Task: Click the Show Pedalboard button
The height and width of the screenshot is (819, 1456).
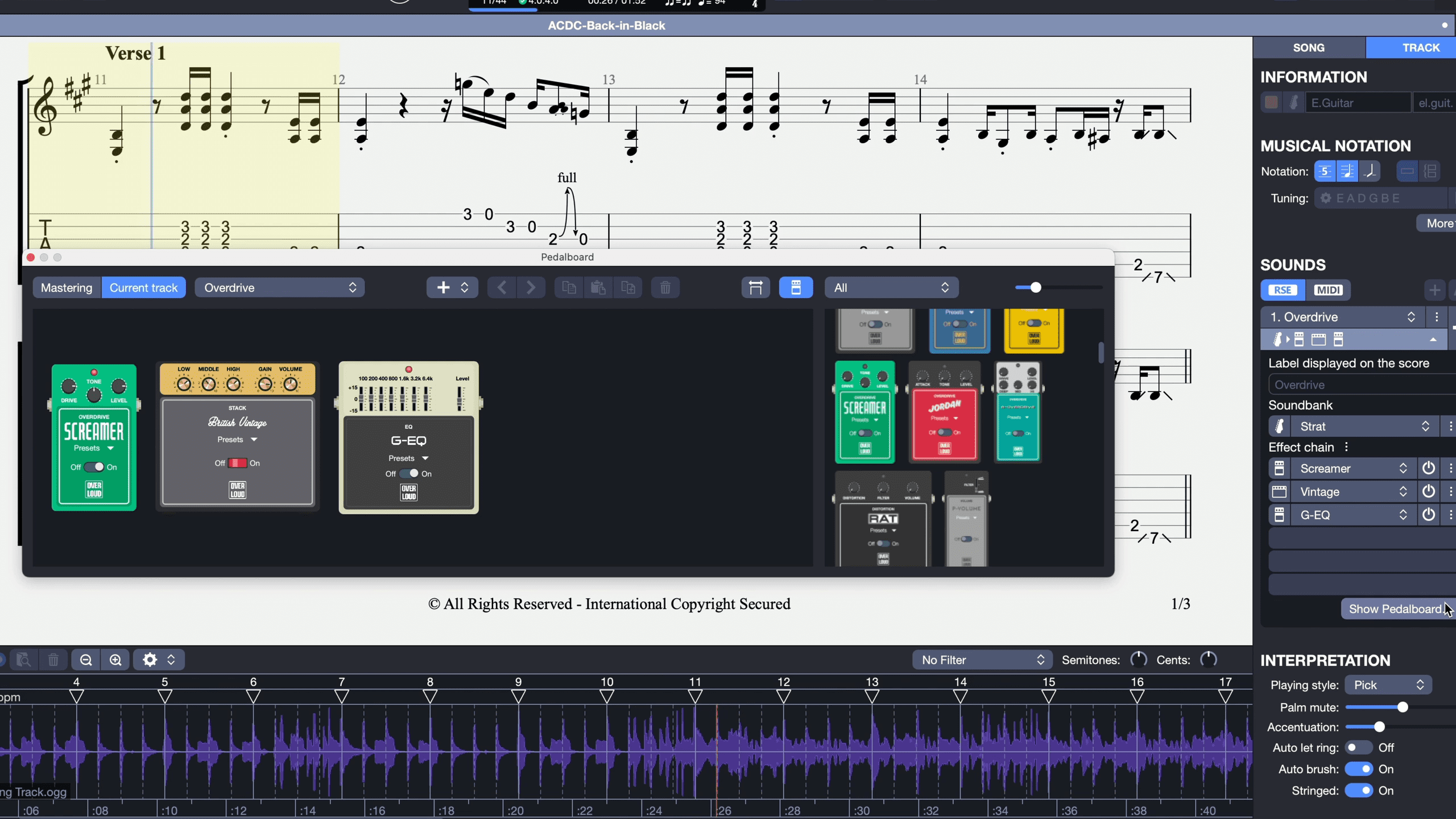Action: tap(1395, 609)
